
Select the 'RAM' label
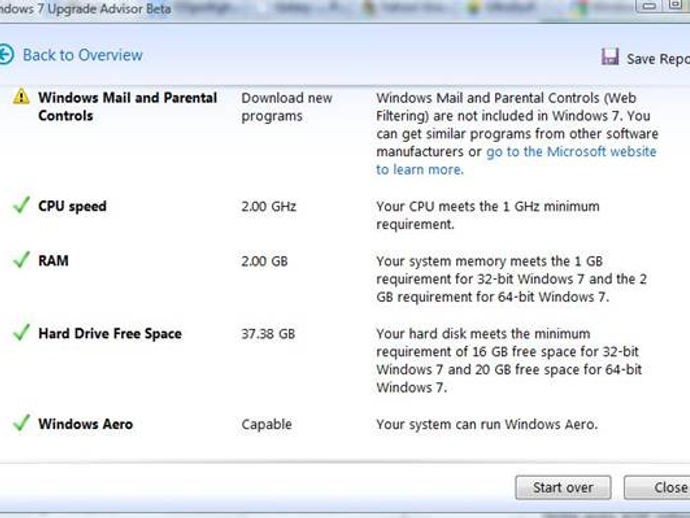pyautogui.click(x=53, y=261)
